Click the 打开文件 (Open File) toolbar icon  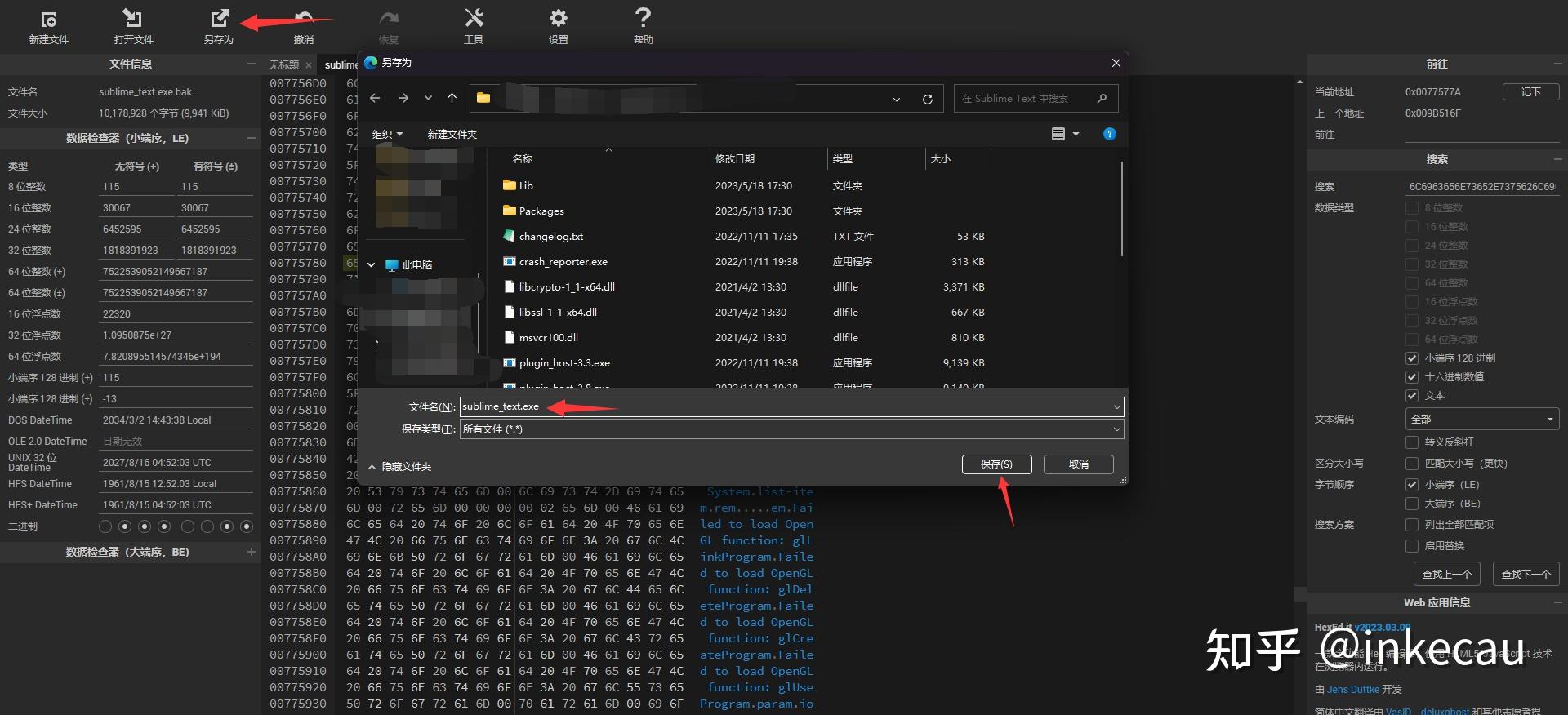(133, 26)
